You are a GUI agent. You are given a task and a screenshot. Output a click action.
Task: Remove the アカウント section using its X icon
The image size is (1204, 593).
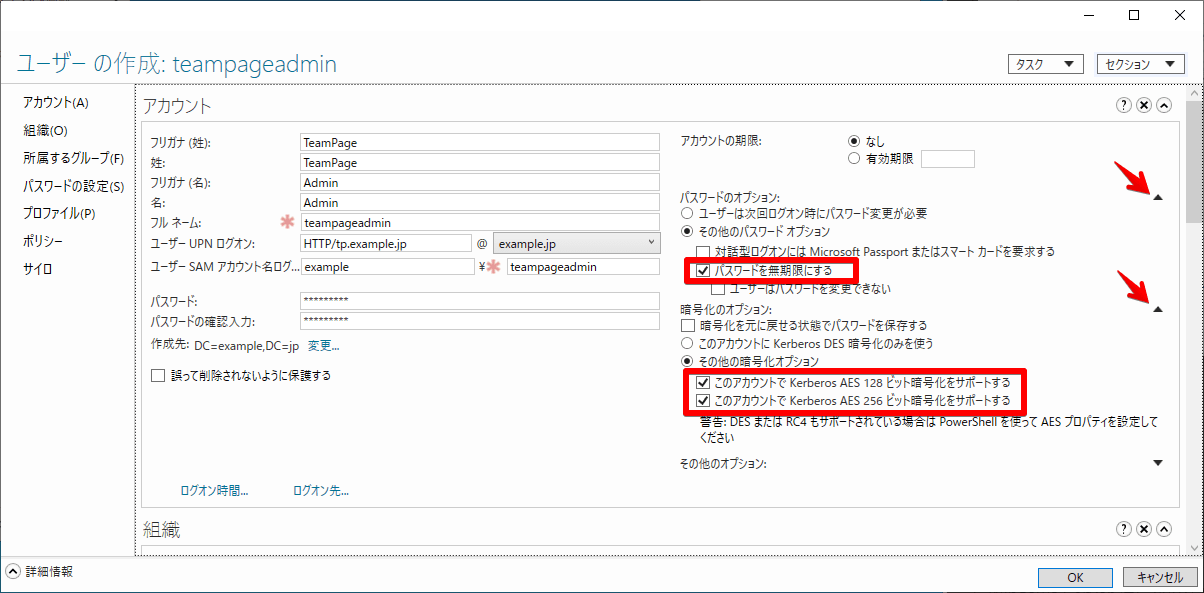coord(1143,104)
